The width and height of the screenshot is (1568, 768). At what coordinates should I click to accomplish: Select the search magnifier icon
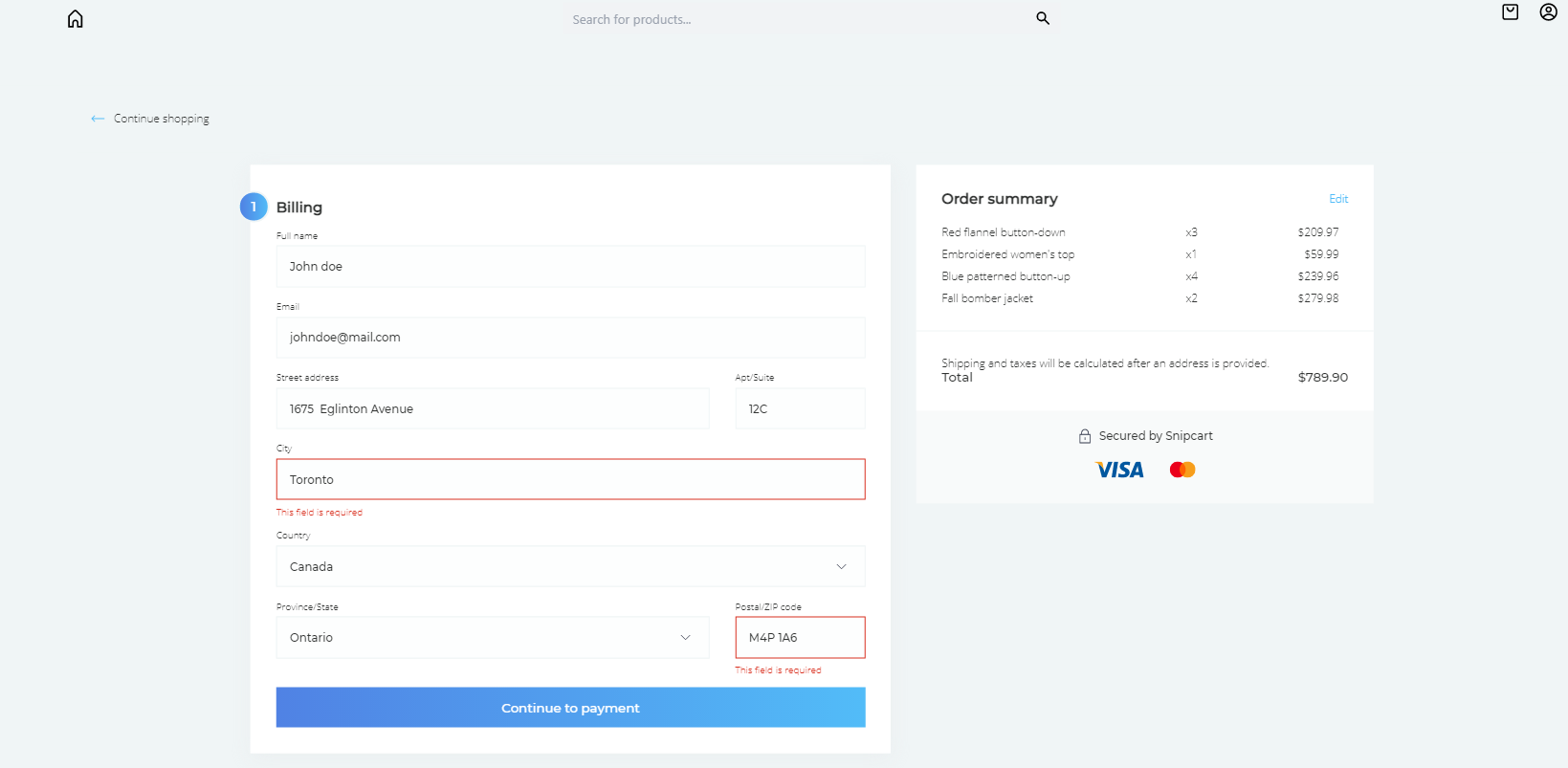[x=1042, y=18]
